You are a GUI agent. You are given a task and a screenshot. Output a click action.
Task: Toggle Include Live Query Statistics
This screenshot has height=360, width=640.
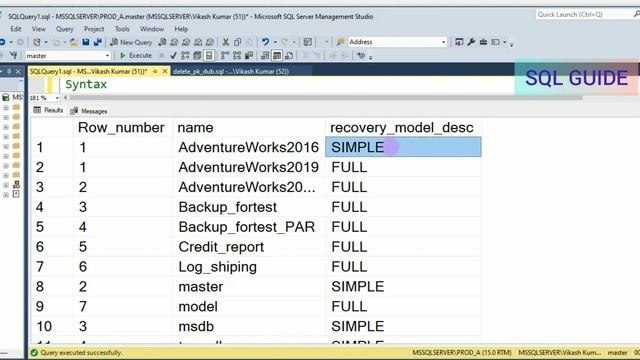click(237, 56)
